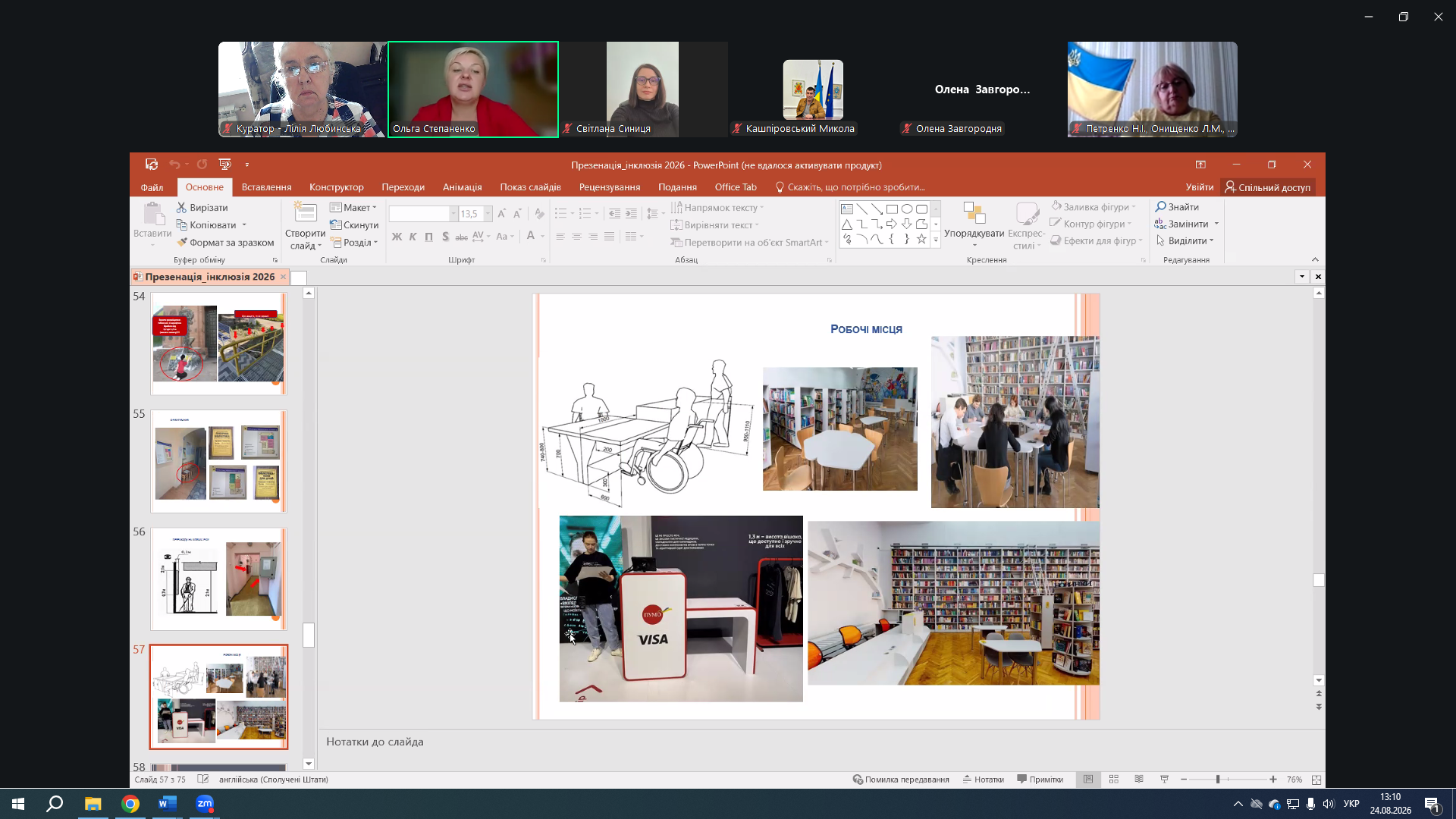The width and height of the screenshot is (1456, 819).
Task: Start slideshow from beginning via quick access icon
Action: point(225,165)
